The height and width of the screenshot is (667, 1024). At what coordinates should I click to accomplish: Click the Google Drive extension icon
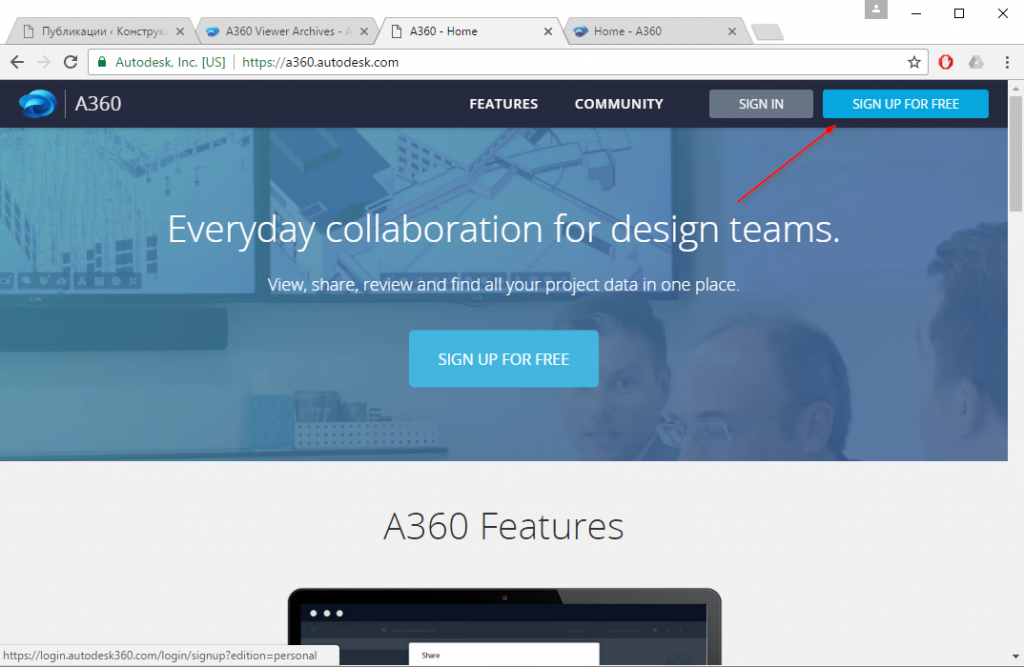(x=976, y=62)
